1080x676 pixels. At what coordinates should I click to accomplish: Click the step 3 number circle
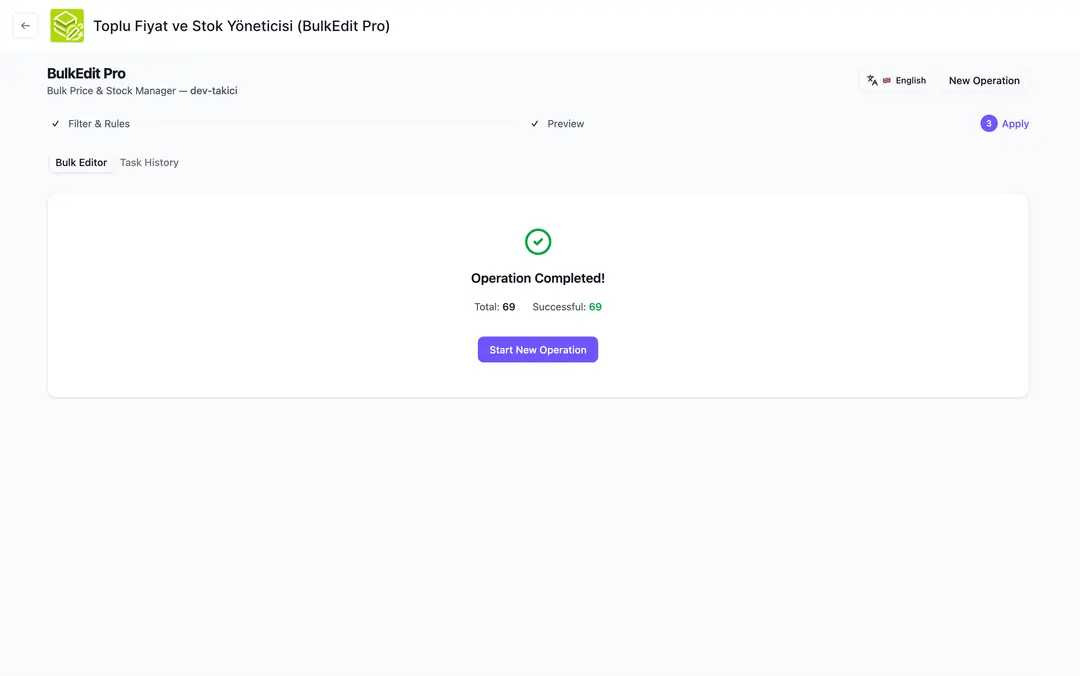tap(988, 124)
